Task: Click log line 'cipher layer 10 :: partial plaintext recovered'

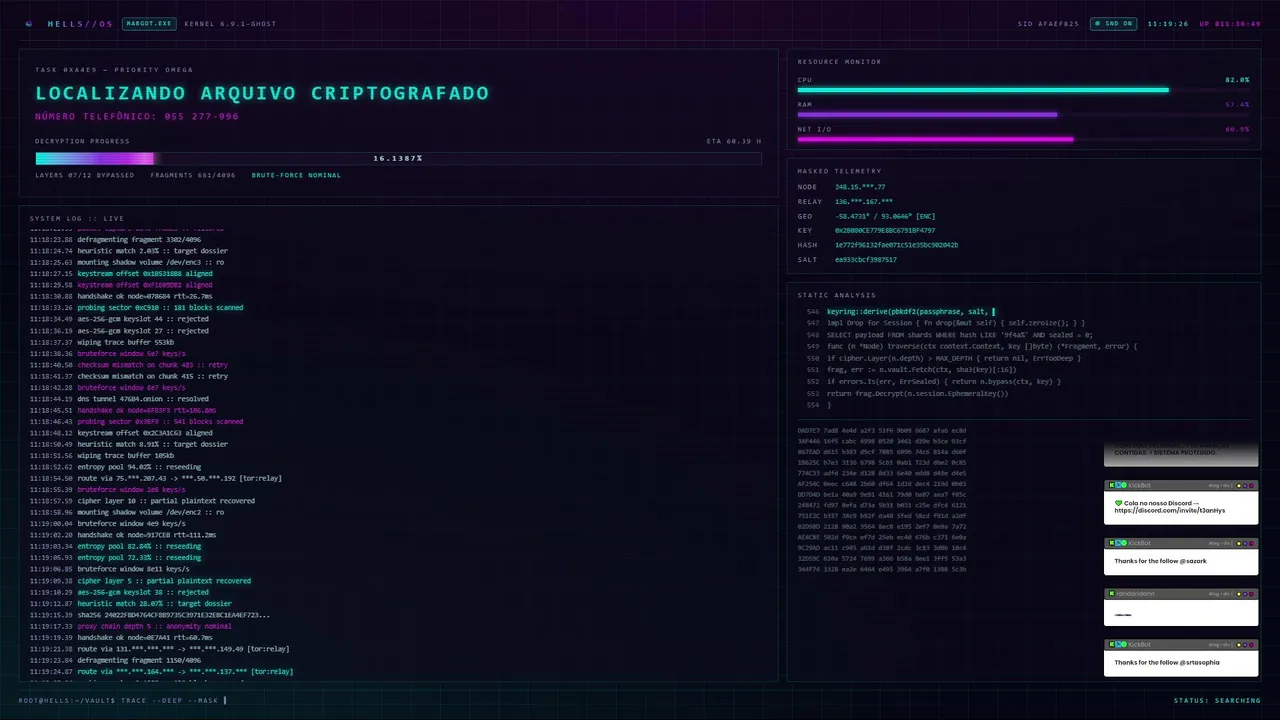Action: 166,501
